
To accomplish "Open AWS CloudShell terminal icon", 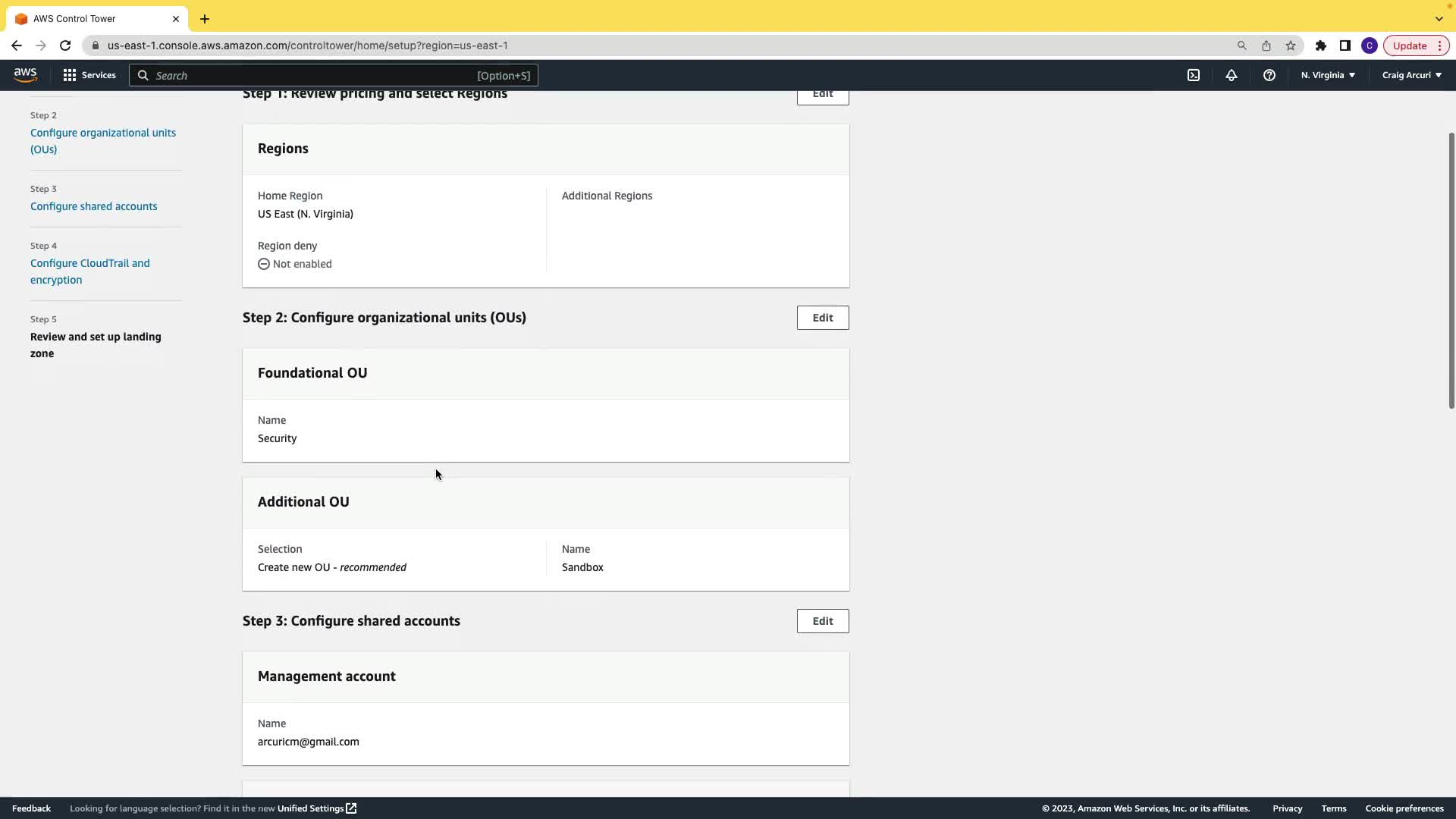I will tap(1194, 75).
